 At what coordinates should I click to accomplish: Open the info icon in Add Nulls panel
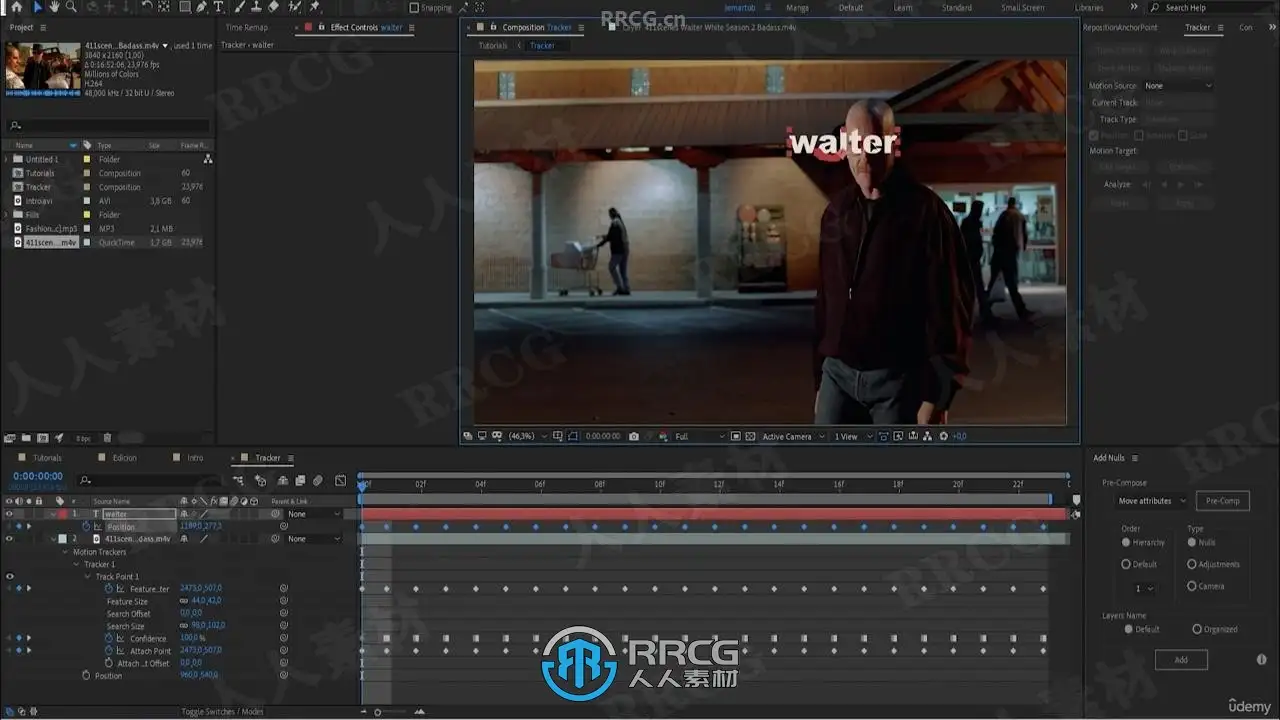[1261, 660]
